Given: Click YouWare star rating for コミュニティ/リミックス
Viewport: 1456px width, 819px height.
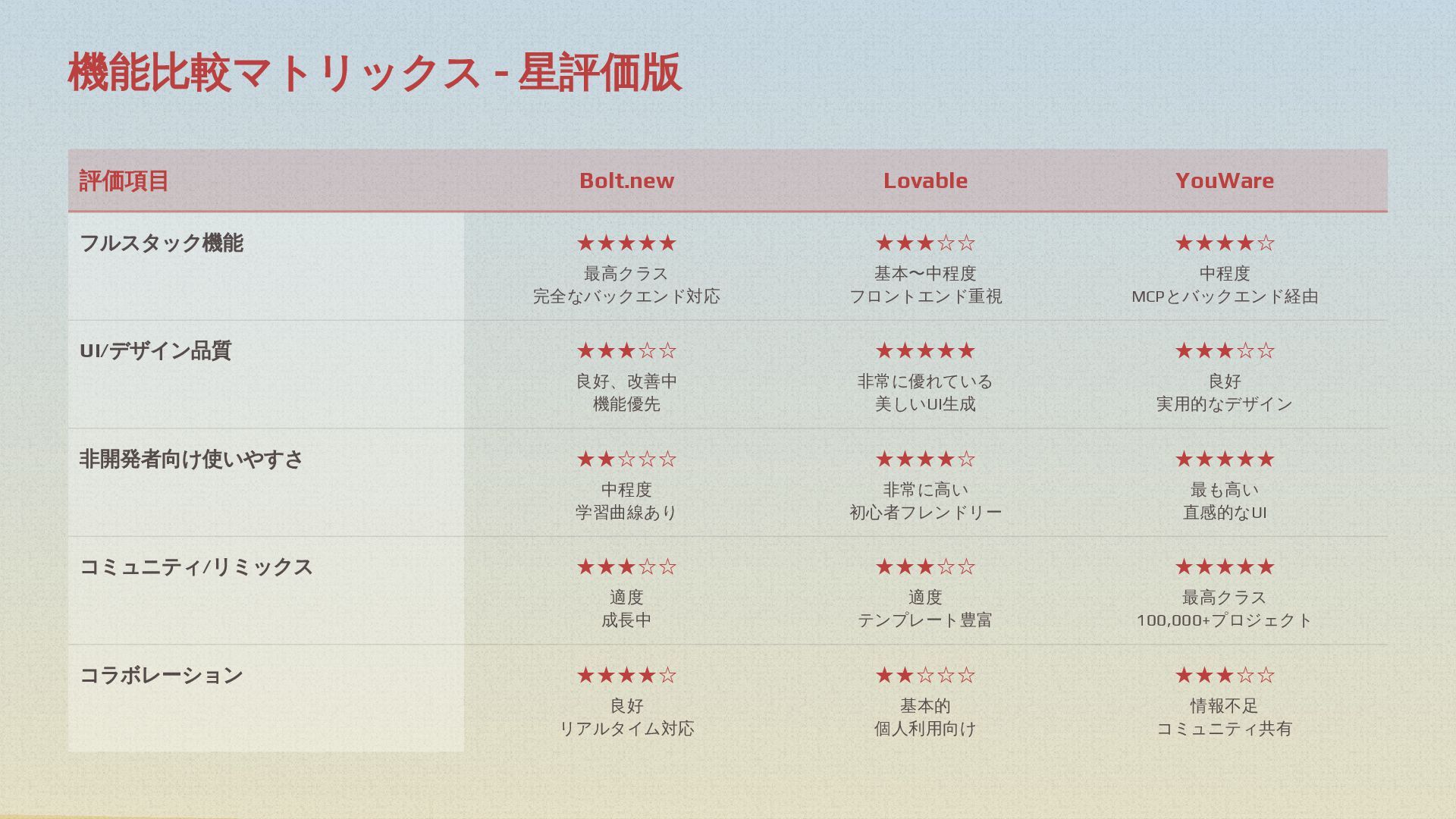Looking at the screenshot, I should pyautogui.click(x=1224, y=566).
